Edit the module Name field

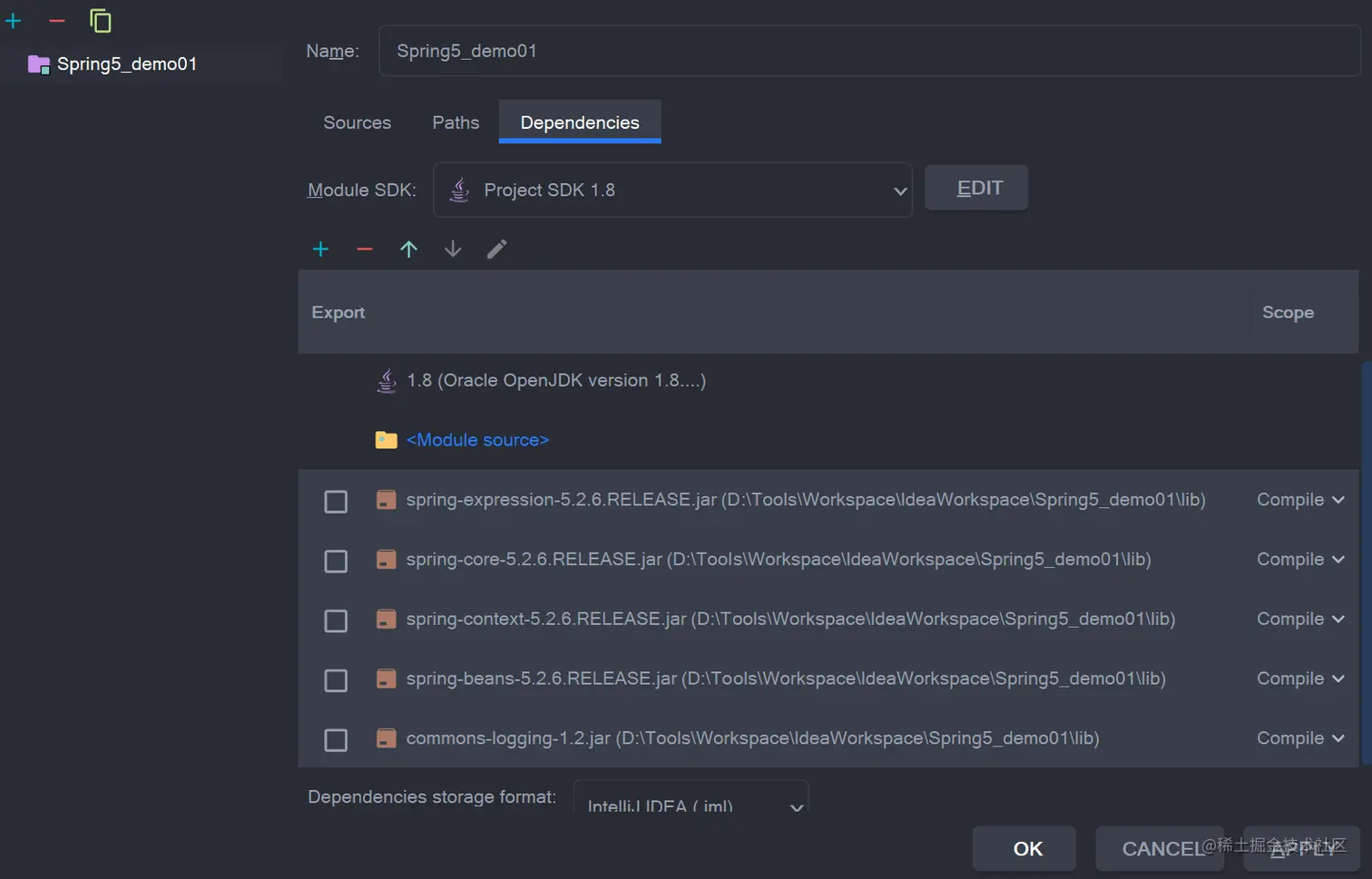[868, 51]
